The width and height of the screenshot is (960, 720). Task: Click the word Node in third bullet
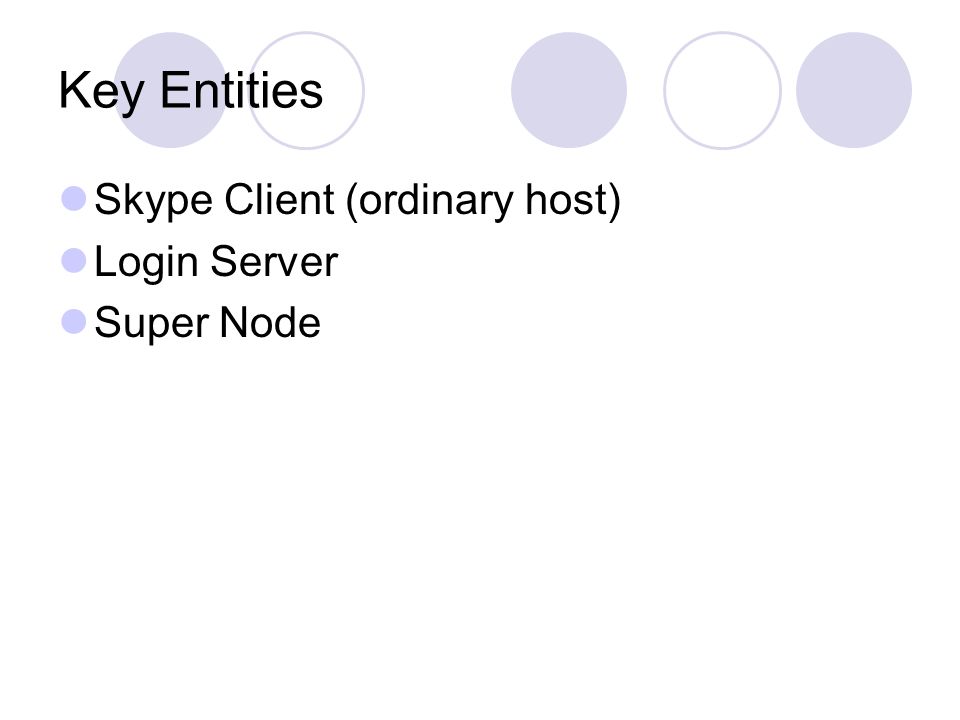[x=270, y=322]
